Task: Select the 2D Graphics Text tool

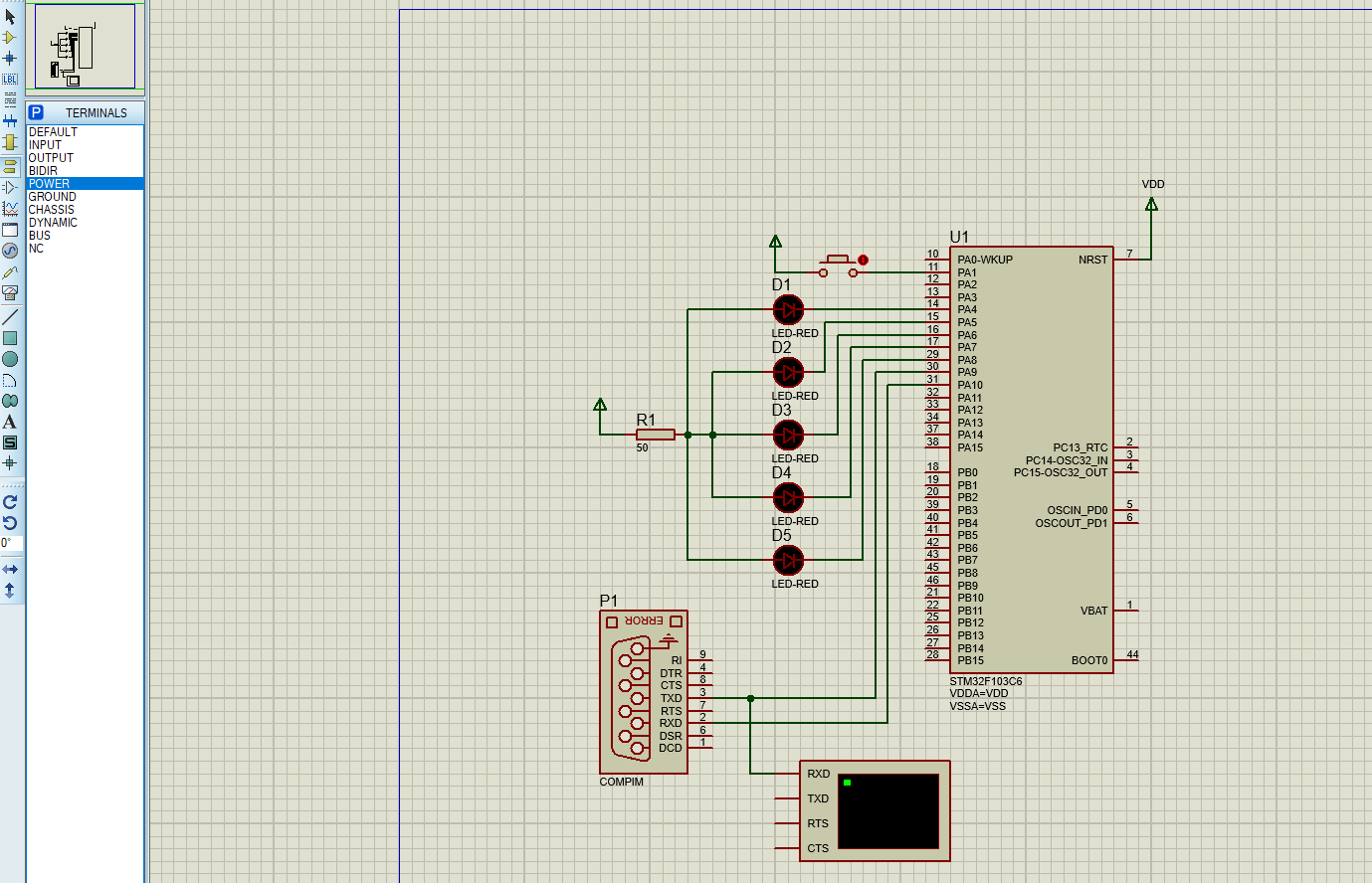Action: (10, 422)
